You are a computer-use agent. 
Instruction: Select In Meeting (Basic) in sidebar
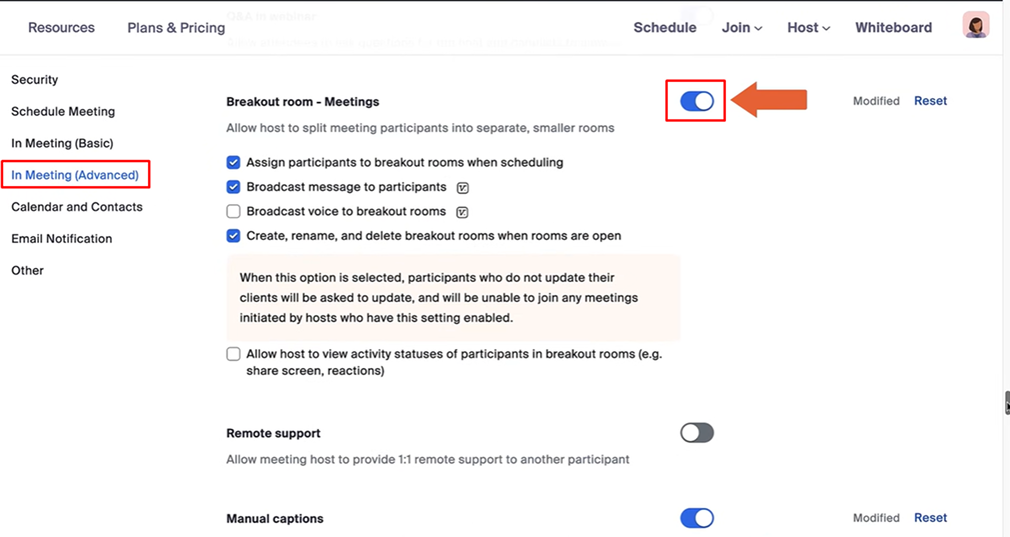coord(62,143)
